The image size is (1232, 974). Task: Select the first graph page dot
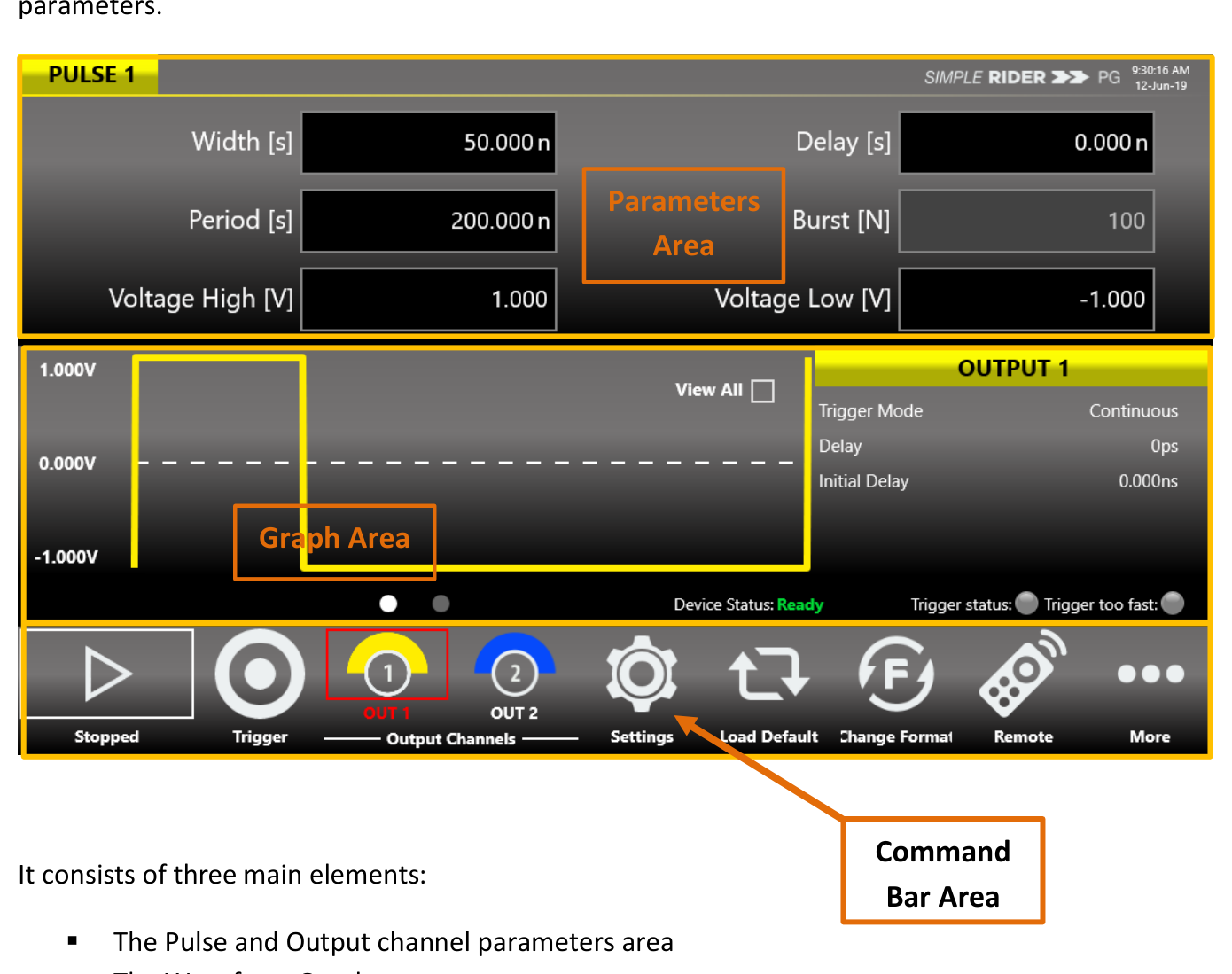click(388, 604)
